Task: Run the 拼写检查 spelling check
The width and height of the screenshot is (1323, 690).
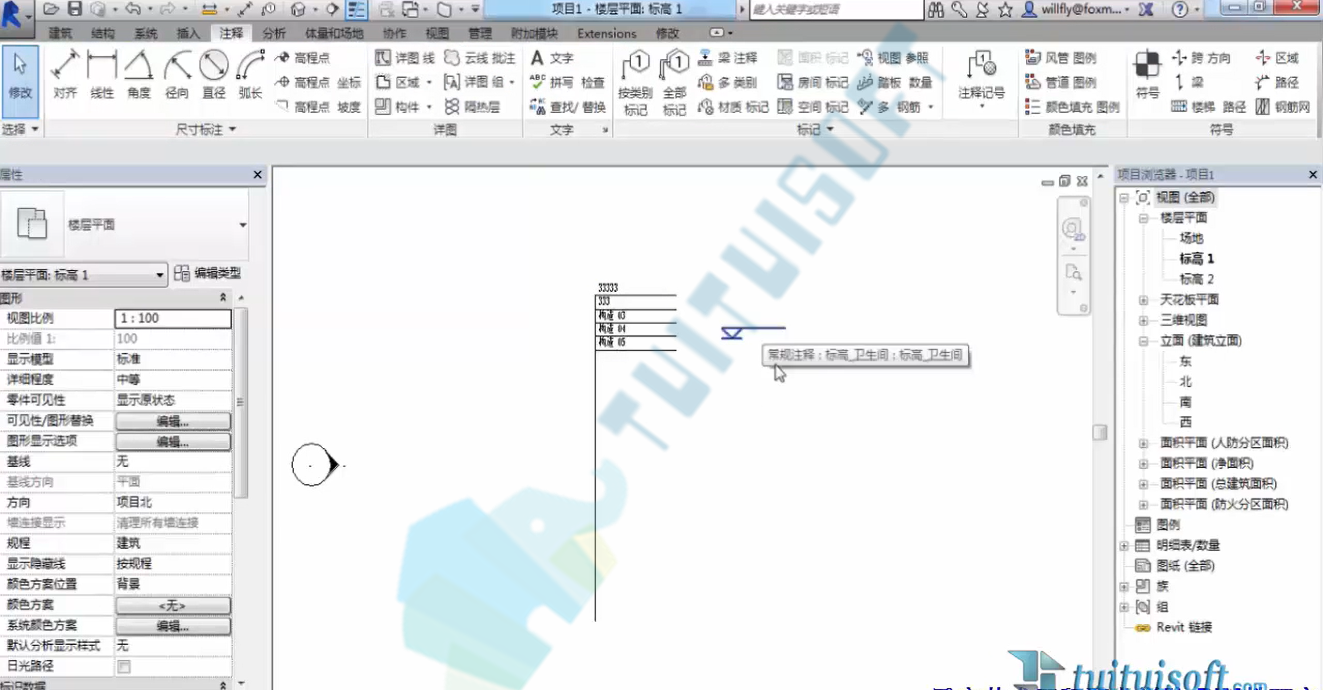Action: [567, 82]
